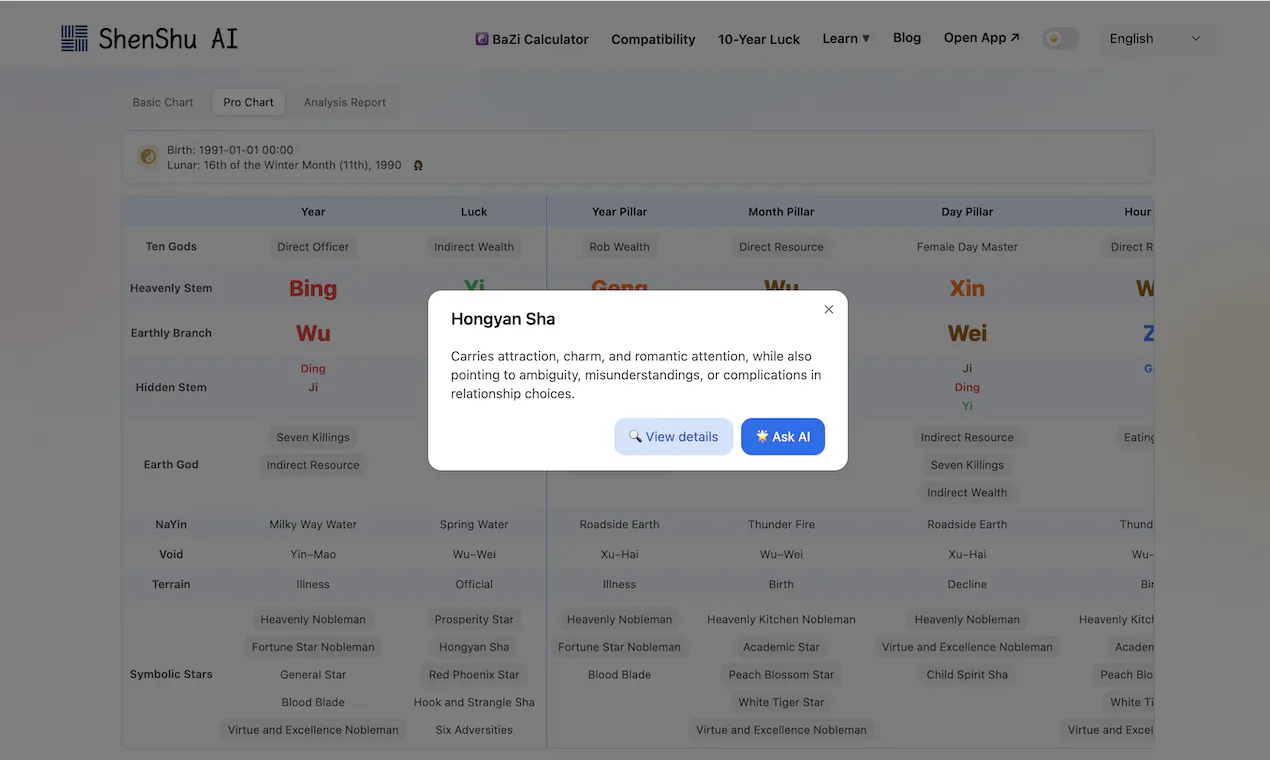Click the Thunder Fire NaYin under Month Pillar
This screenshot has width=1270, height=760.
point(781,524)
